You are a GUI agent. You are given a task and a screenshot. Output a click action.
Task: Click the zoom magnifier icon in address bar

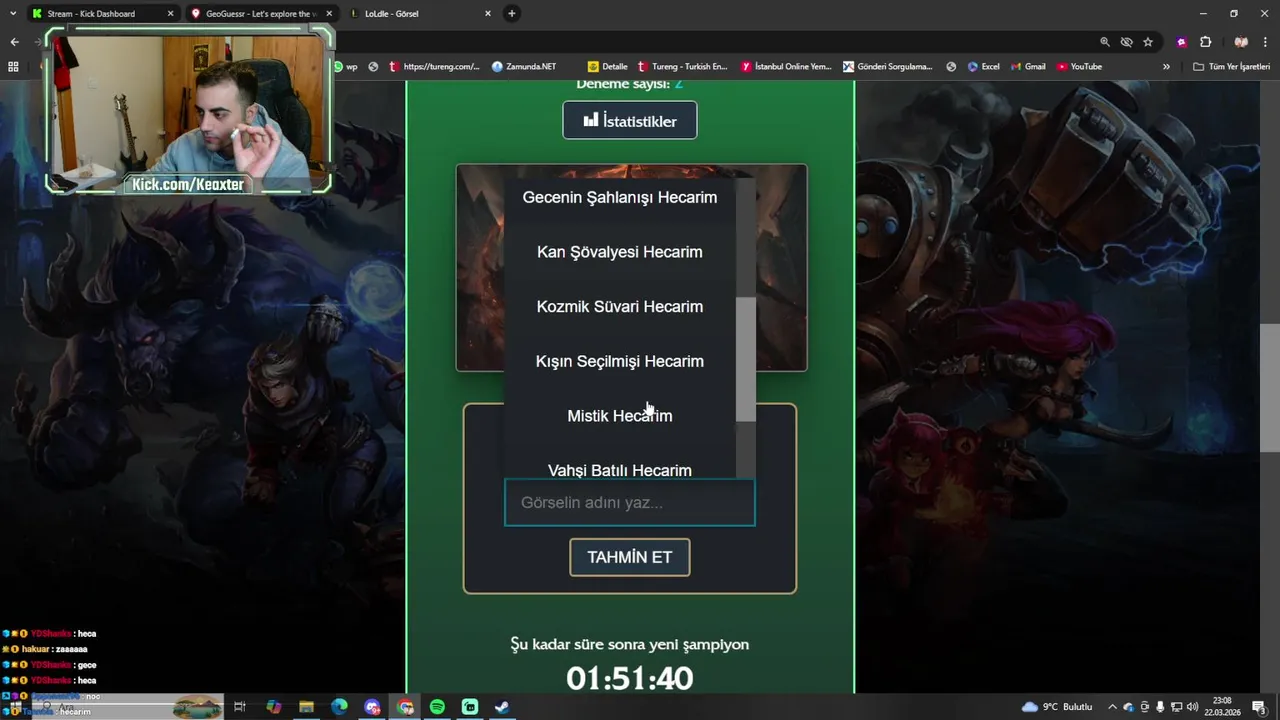[1105, 42]
